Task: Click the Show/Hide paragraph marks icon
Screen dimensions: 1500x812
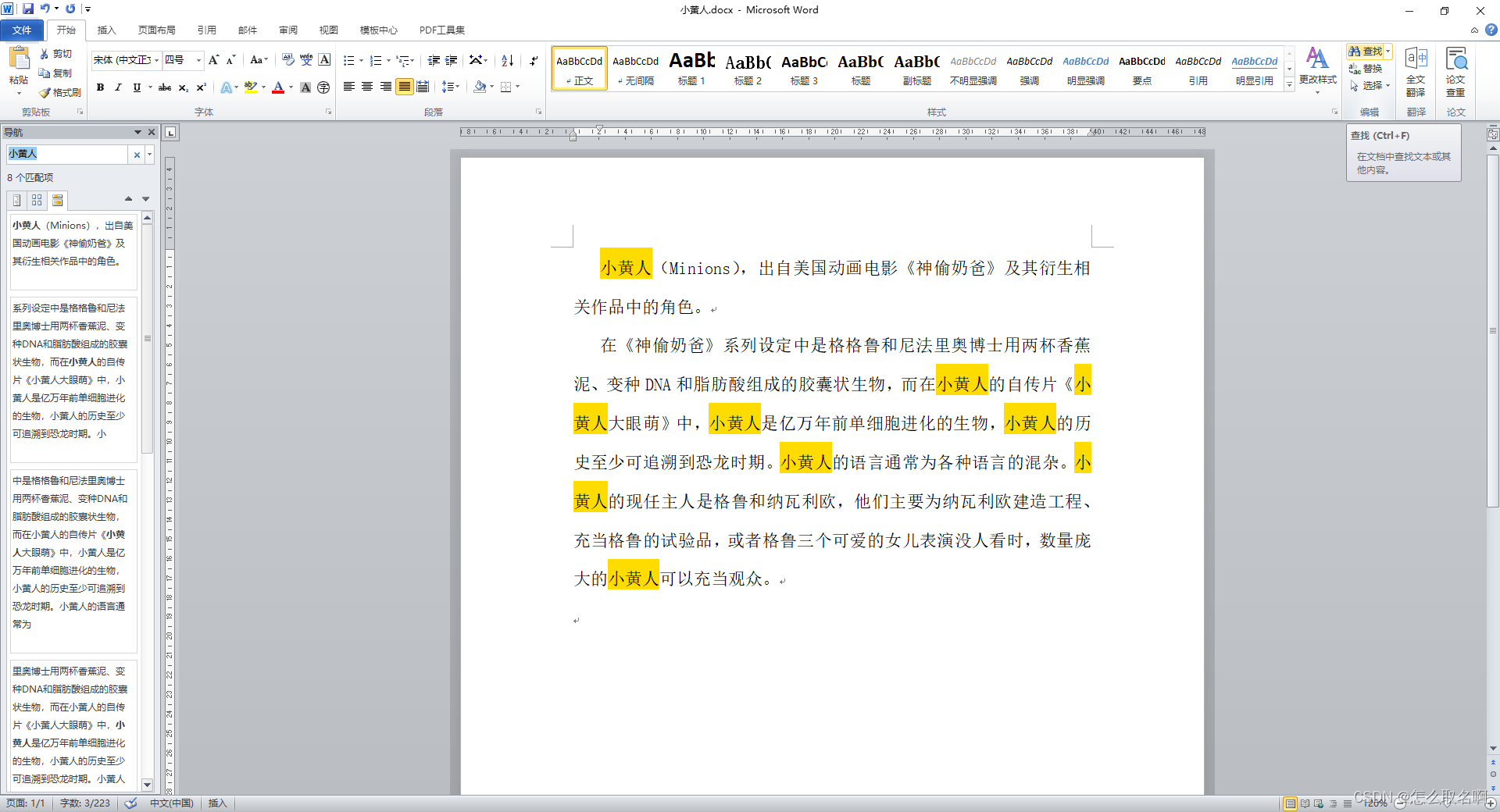Action: click(534, 60)
